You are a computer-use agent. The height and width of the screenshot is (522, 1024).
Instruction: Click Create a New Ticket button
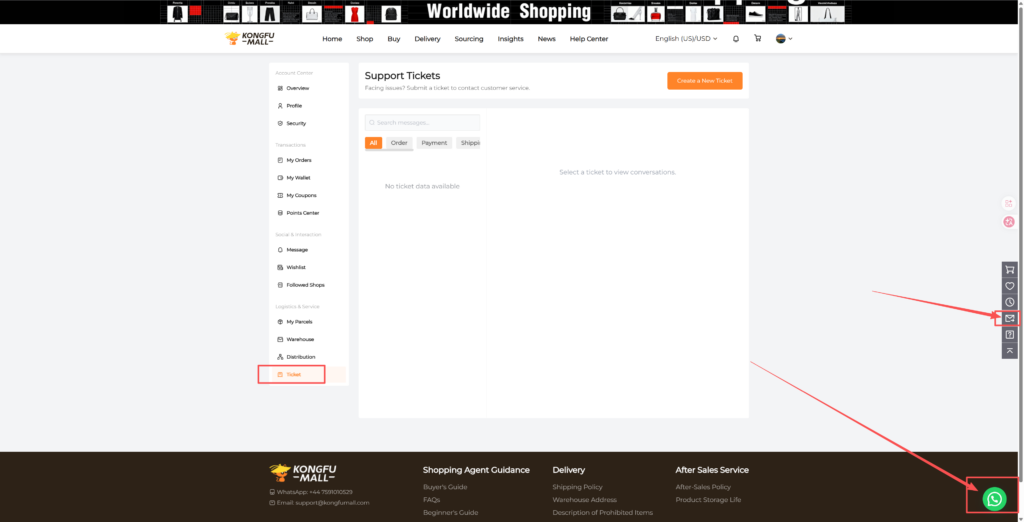705,81
